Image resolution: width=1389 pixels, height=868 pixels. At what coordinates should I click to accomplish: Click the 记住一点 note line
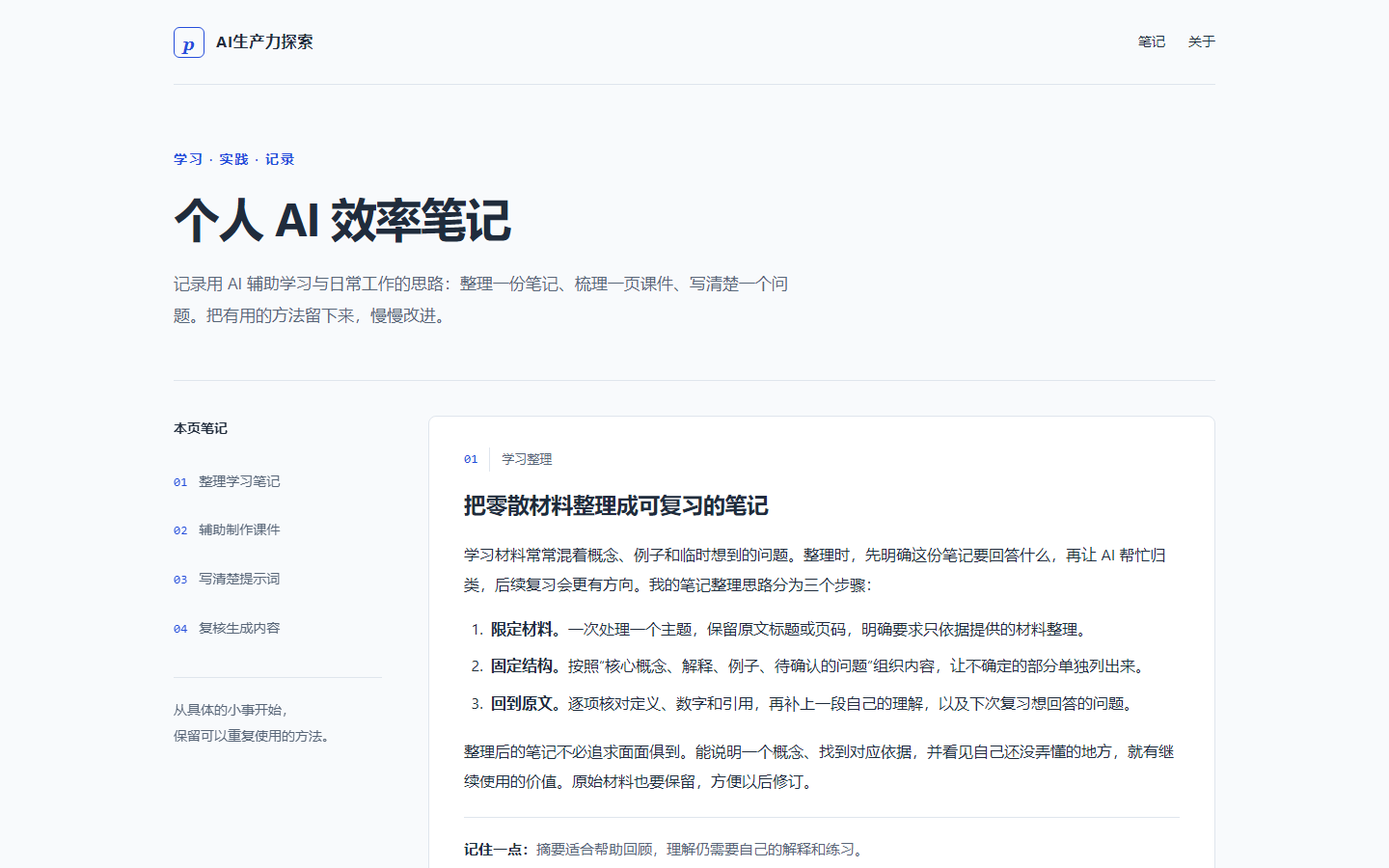click(x=665, y=850)
